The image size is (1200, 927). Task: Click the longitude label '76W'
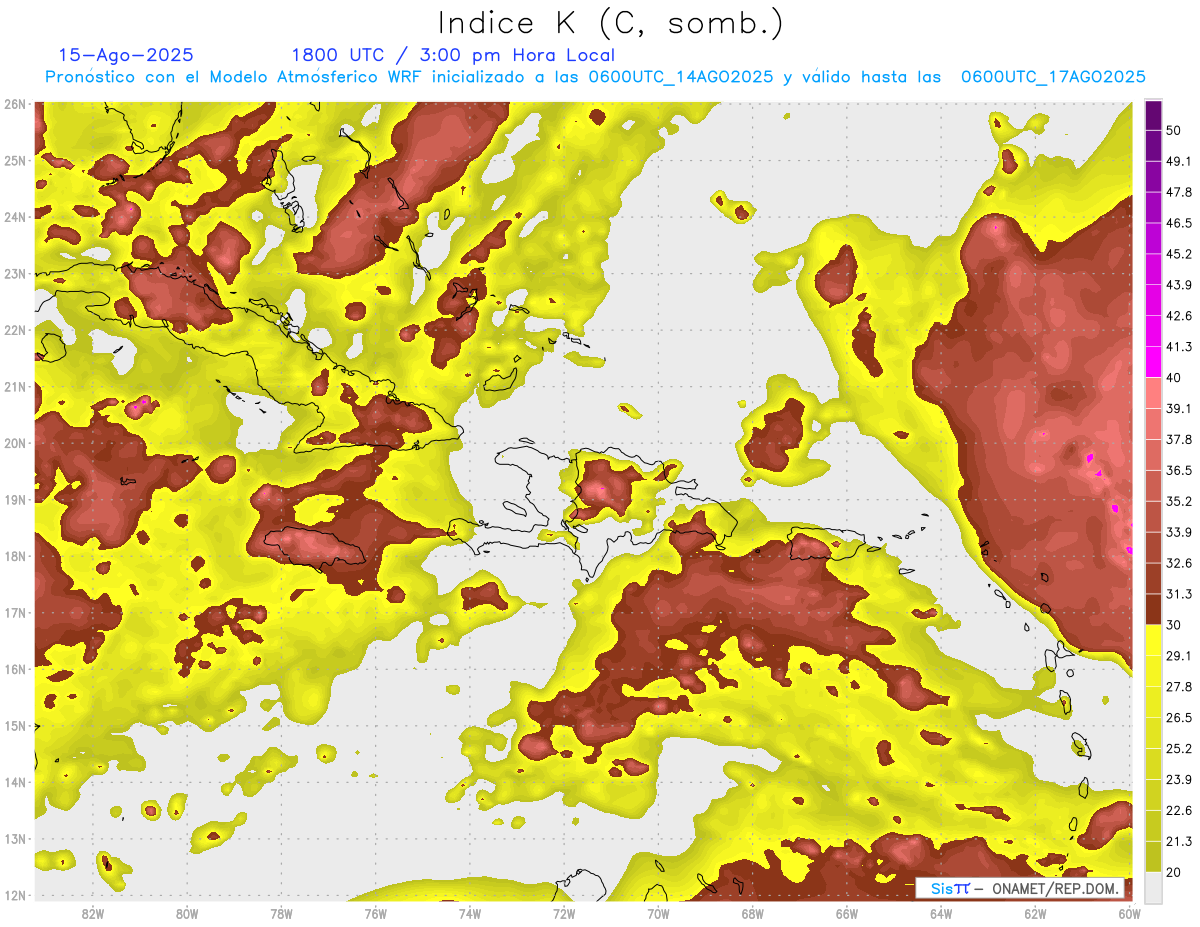(x=375, y=913)
